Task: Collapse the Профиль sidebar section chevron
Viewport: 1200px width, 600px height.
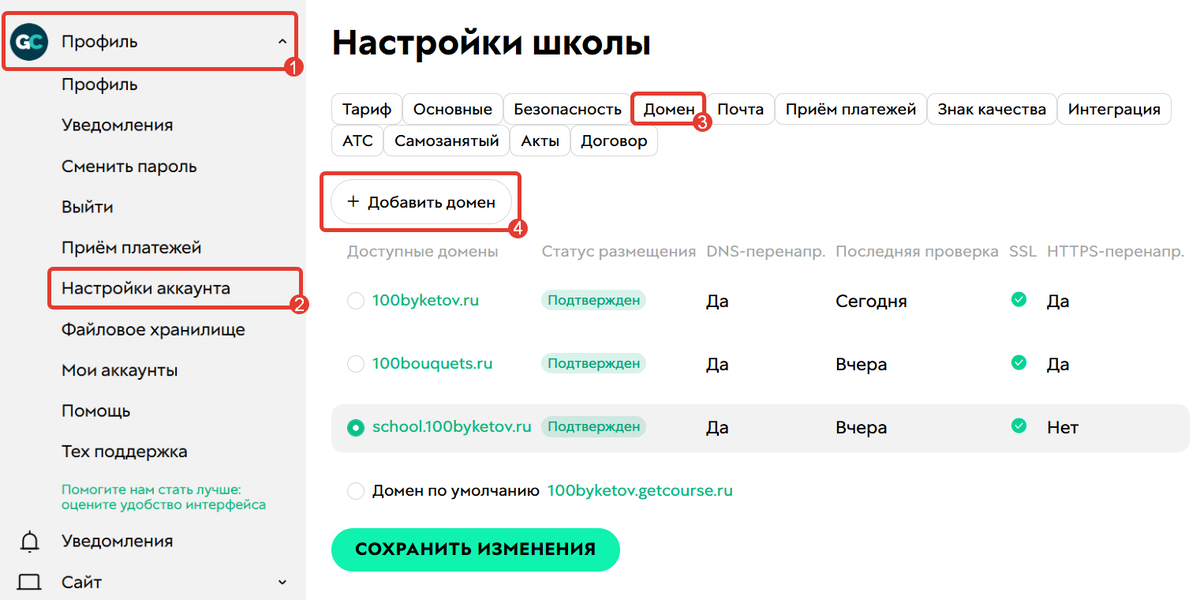Action: pyautogui.click(x=282, y=42)
